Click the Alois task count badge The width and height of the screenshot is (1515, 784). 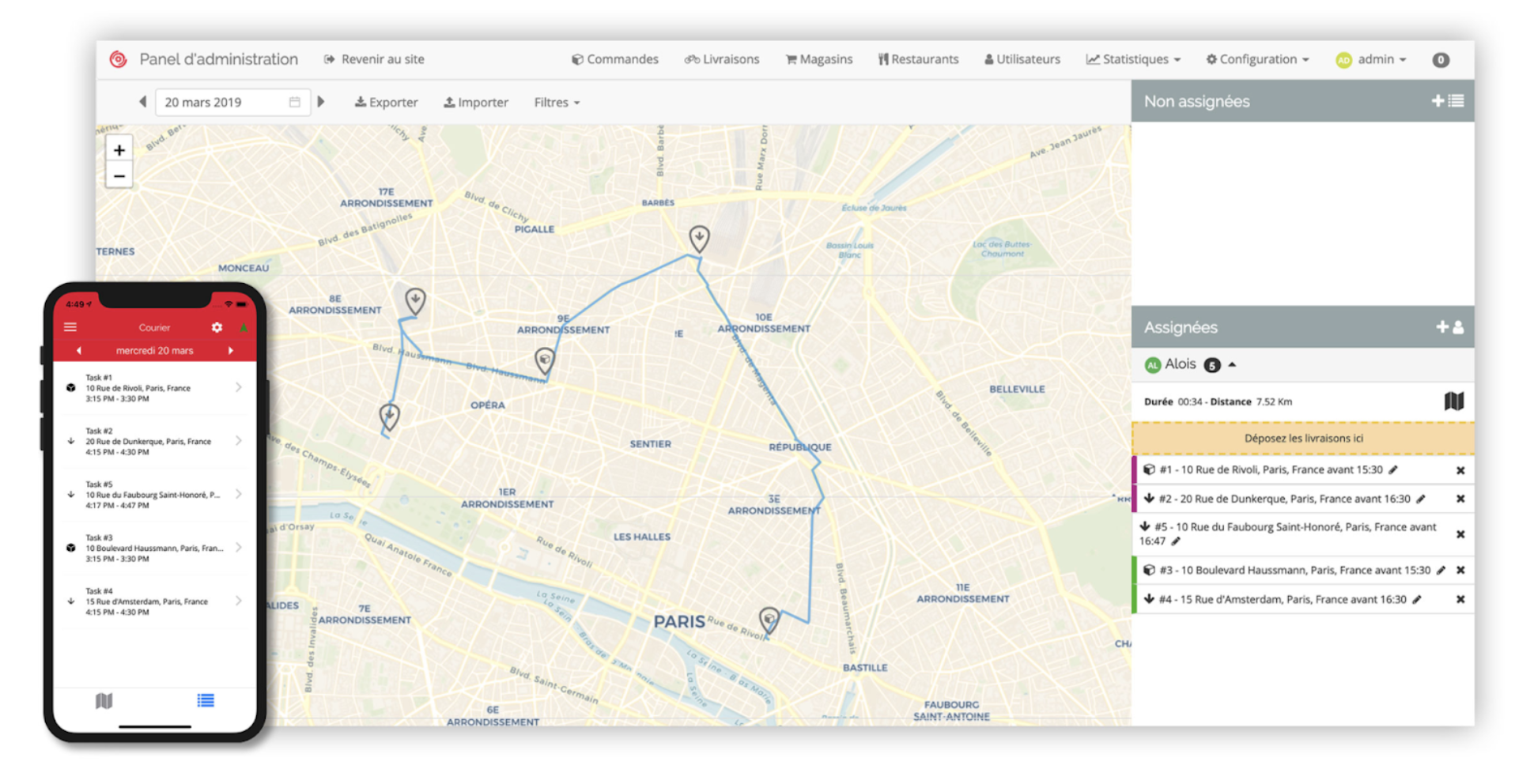pos(1212,365)
